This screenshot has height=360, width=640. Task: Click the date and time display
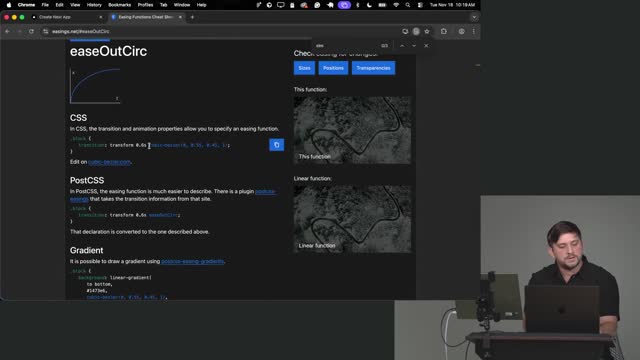click(x=452, y=5)
